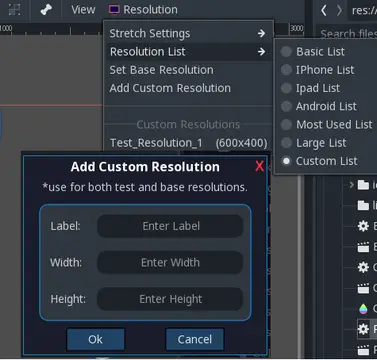Select the Most Used List radio option

tap(327, 125)
